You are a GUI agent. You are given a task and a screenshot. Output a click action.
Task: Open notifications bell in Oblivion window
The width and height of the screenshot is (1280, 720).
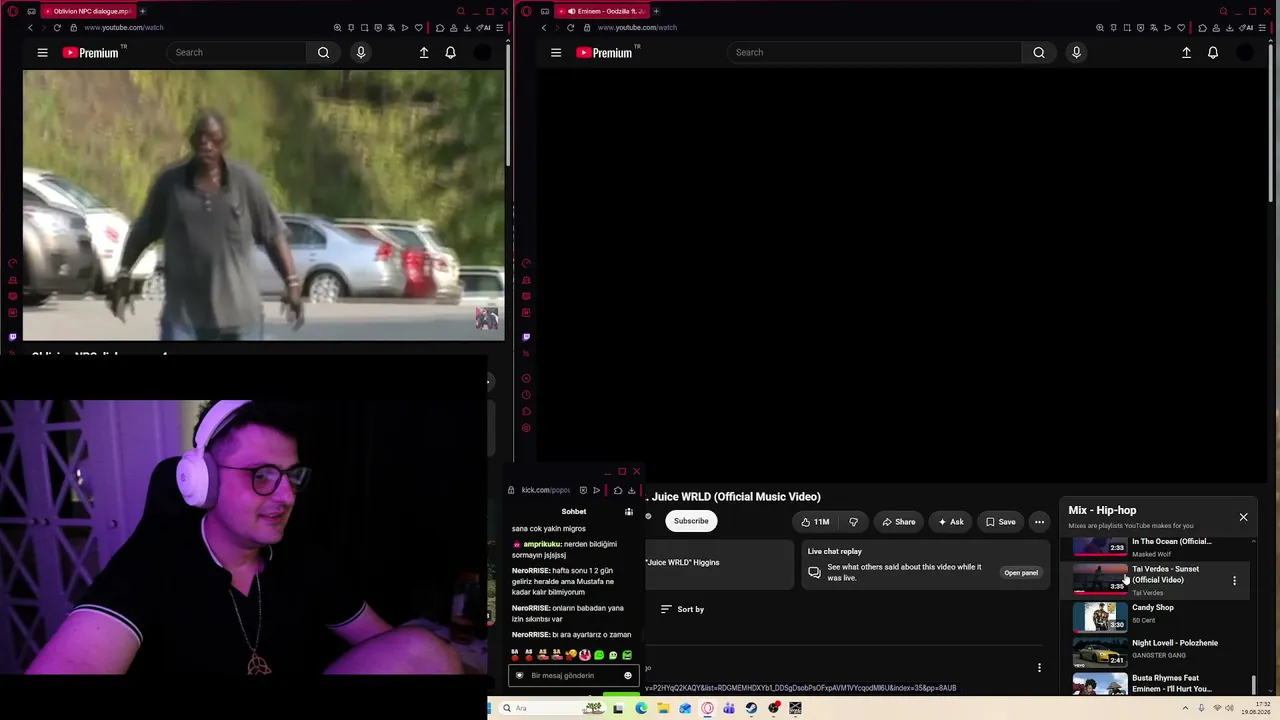pyautogui.click(x=451, y=53)
